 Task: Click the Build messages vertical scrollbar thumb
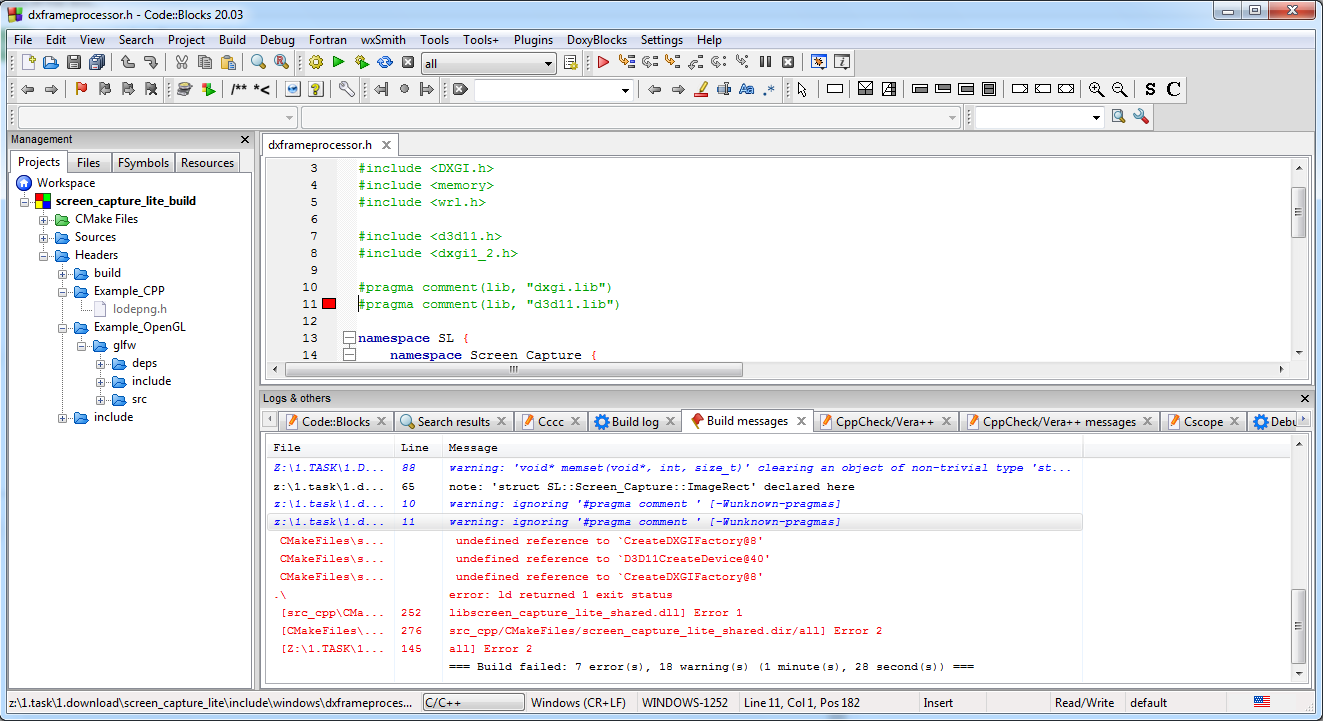pyautogui.click(x=1298, y=626)
